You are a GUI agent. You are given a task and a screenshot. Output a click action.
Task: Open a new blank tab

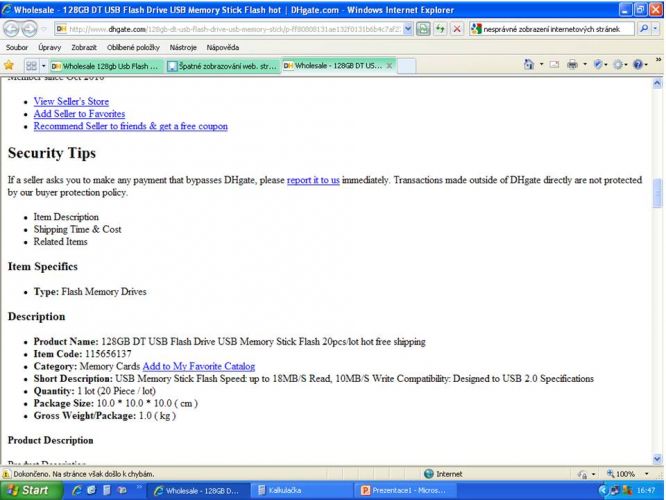click(x=406, y=66)
